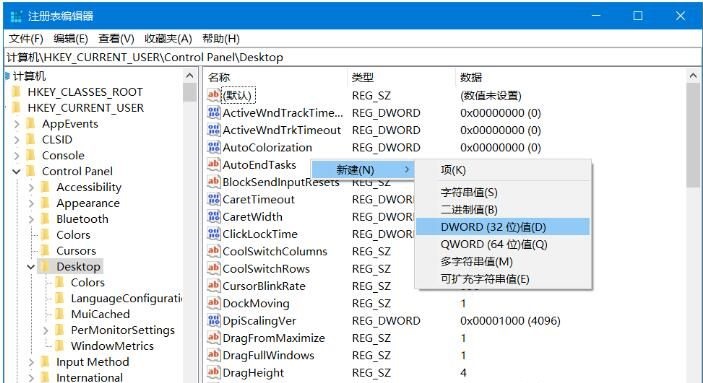The image size is (703, 383).
Task: Expand the CLSID tree node
Action: [x=17, y=140]
